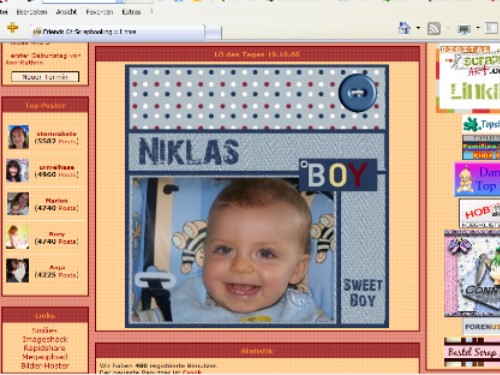Click the Print icon in toolbar
This screenshot has width=500, height=375.
[464, 29]
